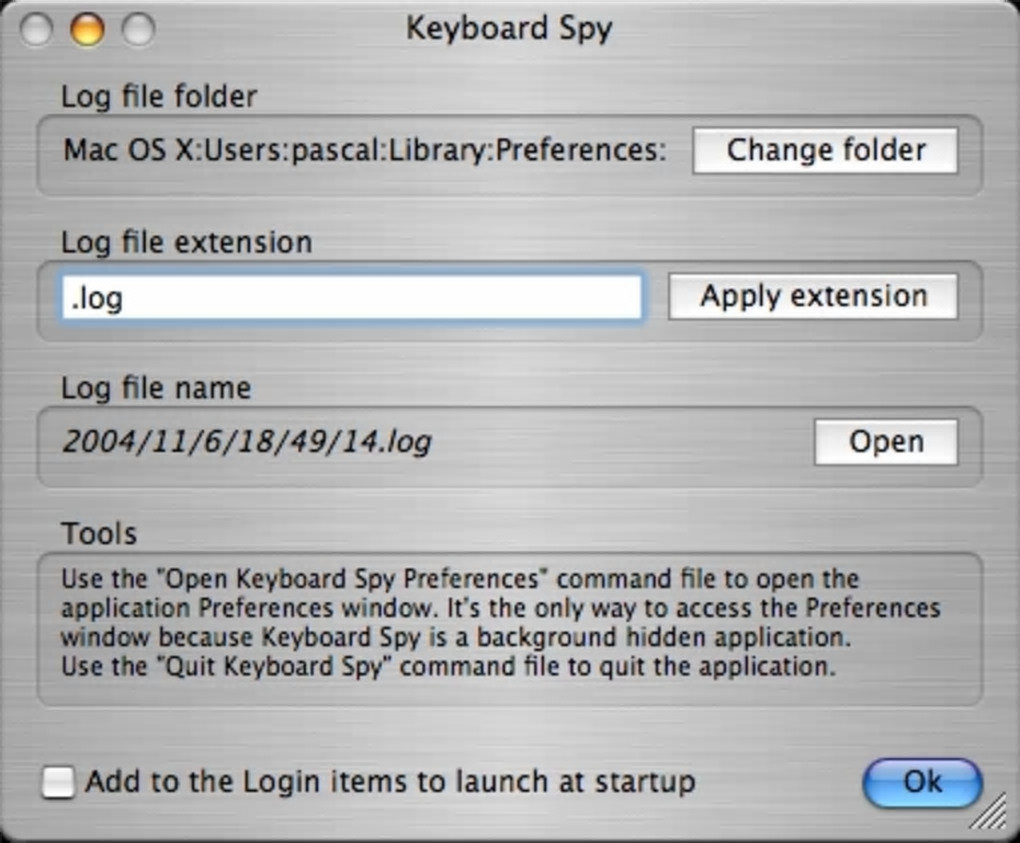Focus the .log extension text field

click(351, 298)
